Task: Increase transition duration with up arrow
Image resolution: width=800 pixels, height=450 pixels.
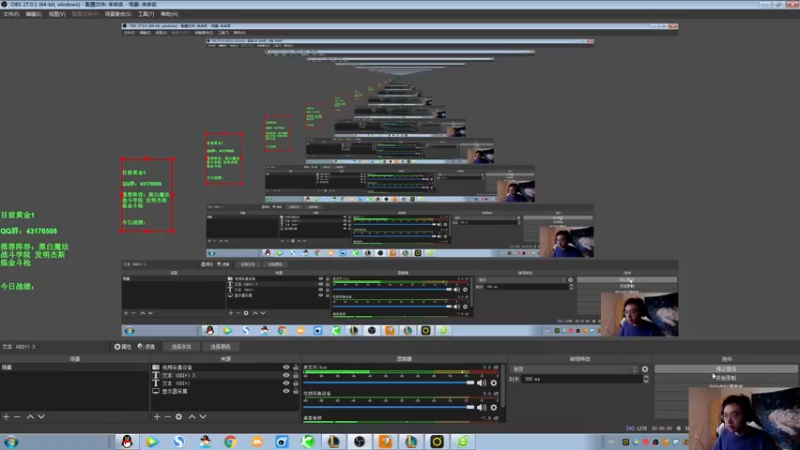Action: click(x=646, y=377)
